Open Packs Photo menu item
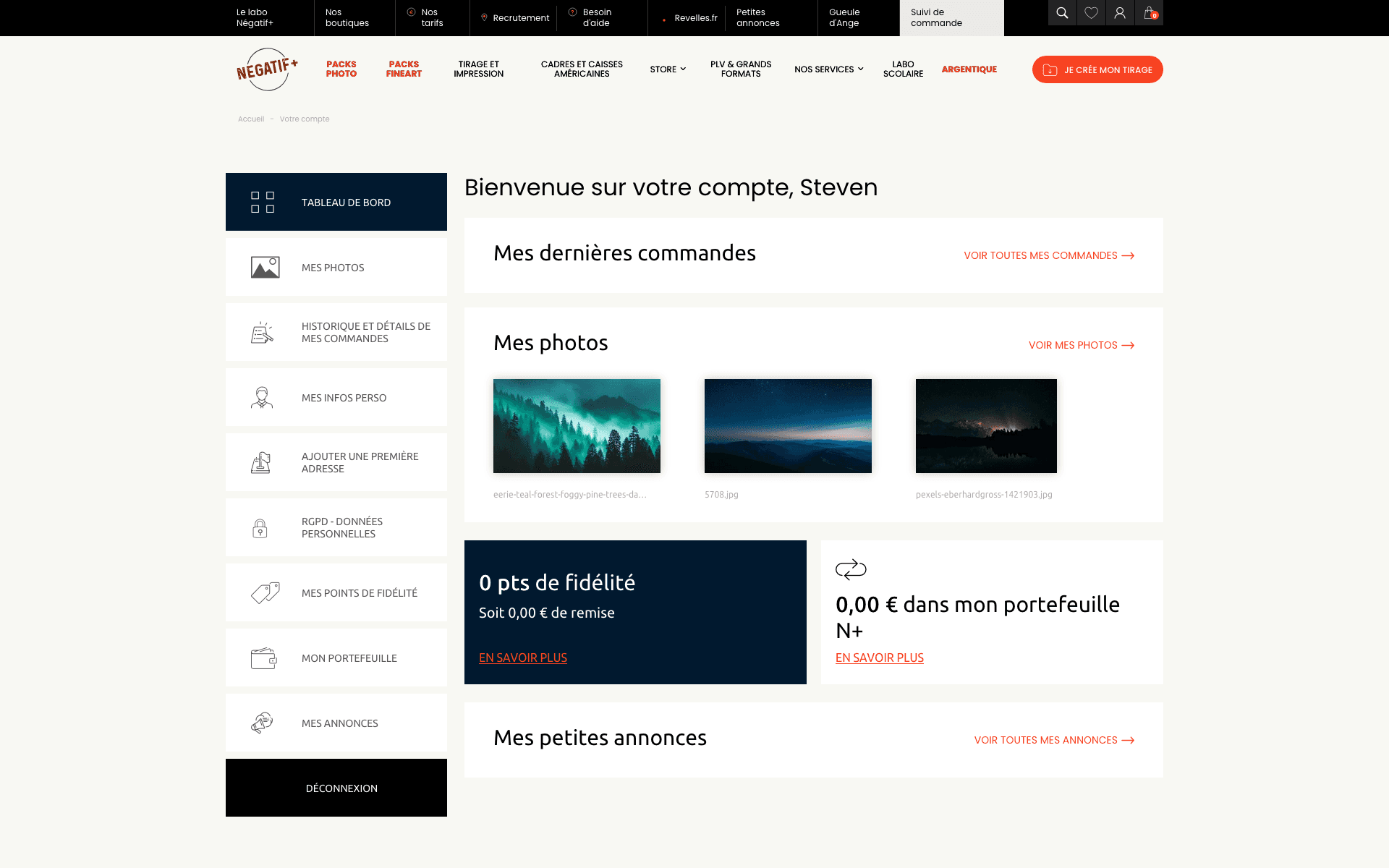The width and height of the screenshot is (1389, 868). click(x=341, y=69)
